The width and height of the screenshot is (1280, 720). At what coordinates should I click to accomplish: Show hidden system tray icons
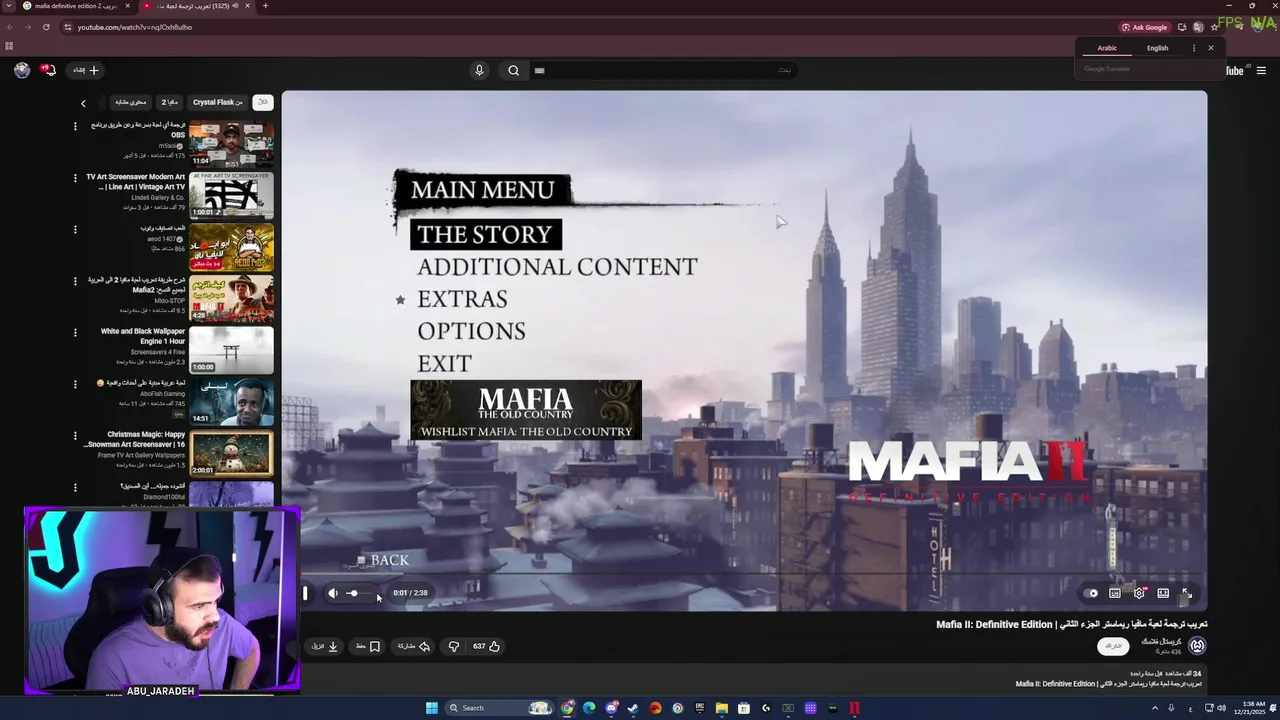tap(1153, 708)
